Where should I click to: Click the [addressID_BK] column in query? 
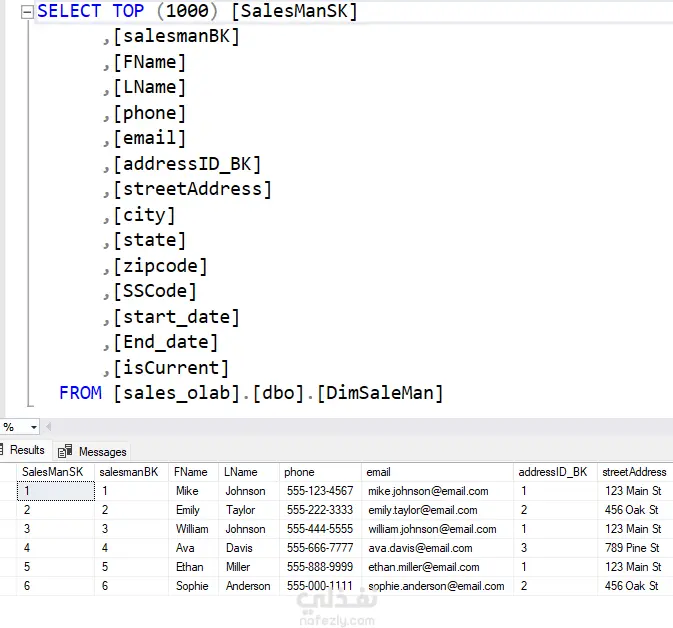pos(187,164)
